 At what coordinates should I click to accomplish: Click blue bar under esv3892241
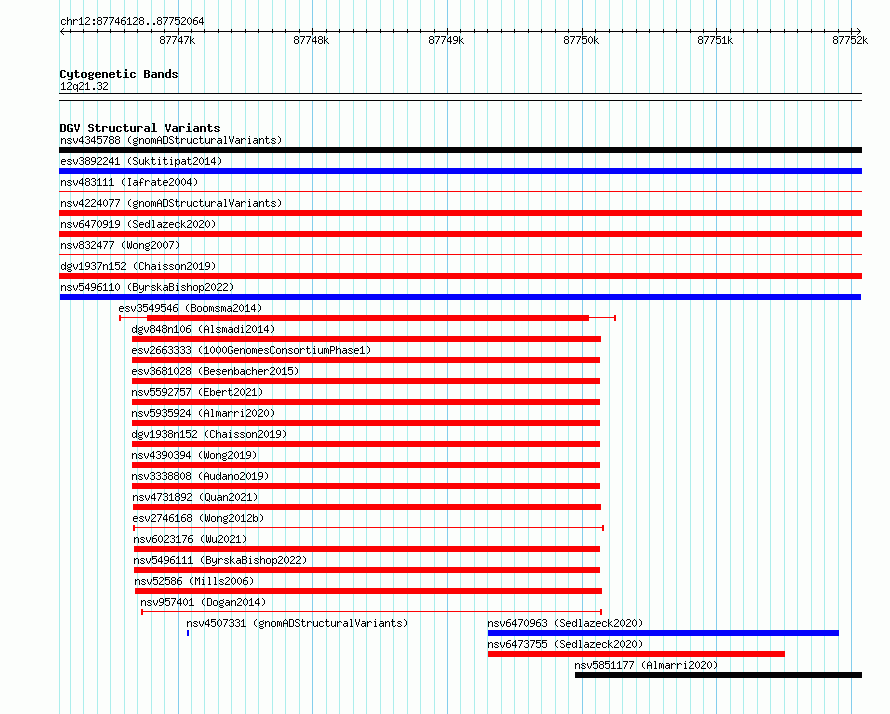pos(460,171)
